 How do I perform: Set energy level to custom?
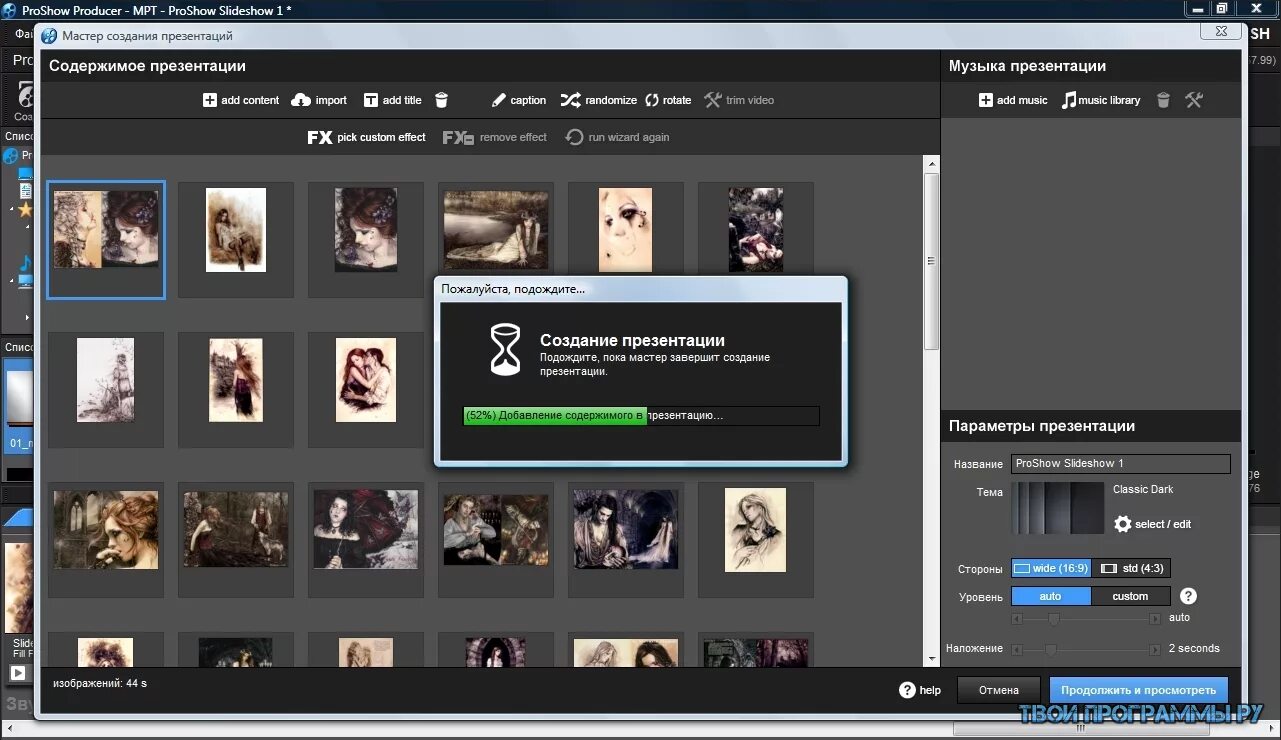click(x=1131, y=596)
